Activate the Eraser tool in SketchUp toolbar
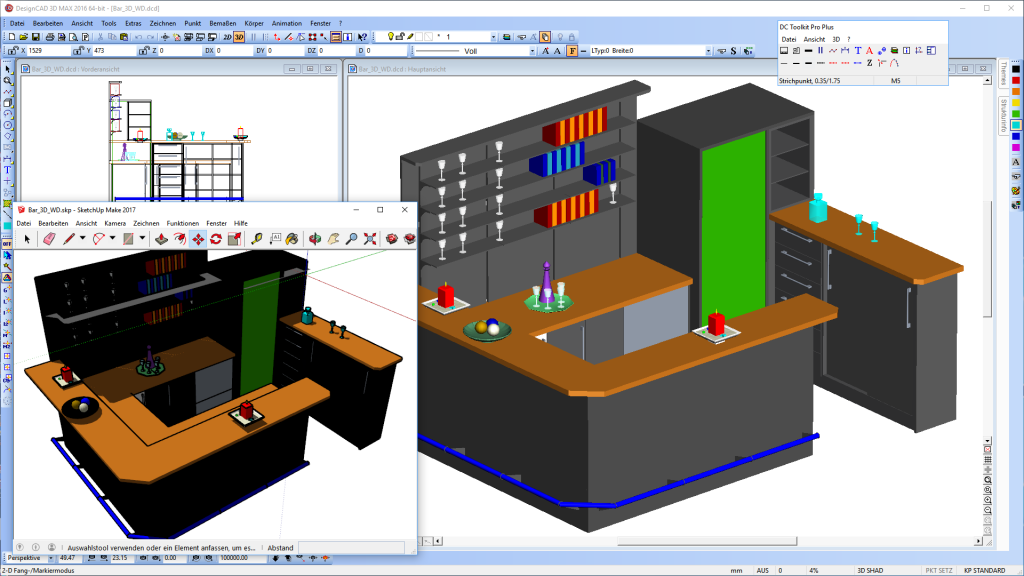This screenshot has width=1024, height=576. click(x=49, y=239)
